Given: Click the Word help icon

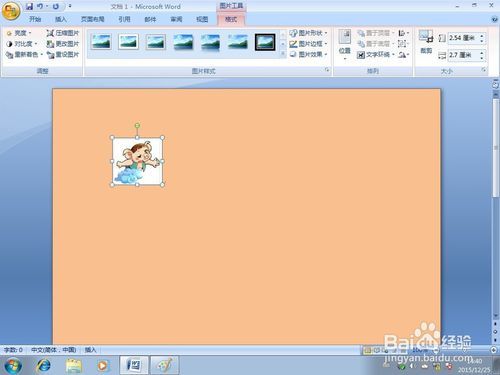Looking at the screenshot, I should point(495,19).
